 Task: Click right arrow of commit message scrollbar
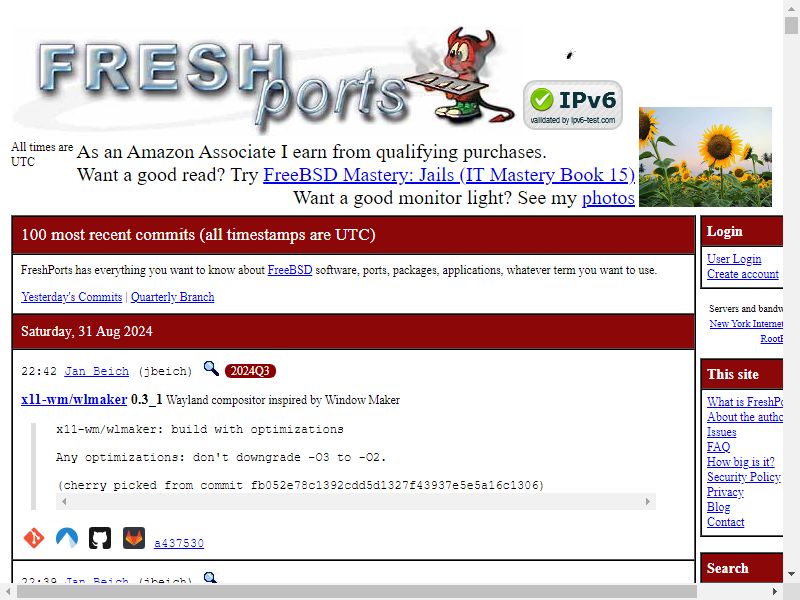click(648, 502)
